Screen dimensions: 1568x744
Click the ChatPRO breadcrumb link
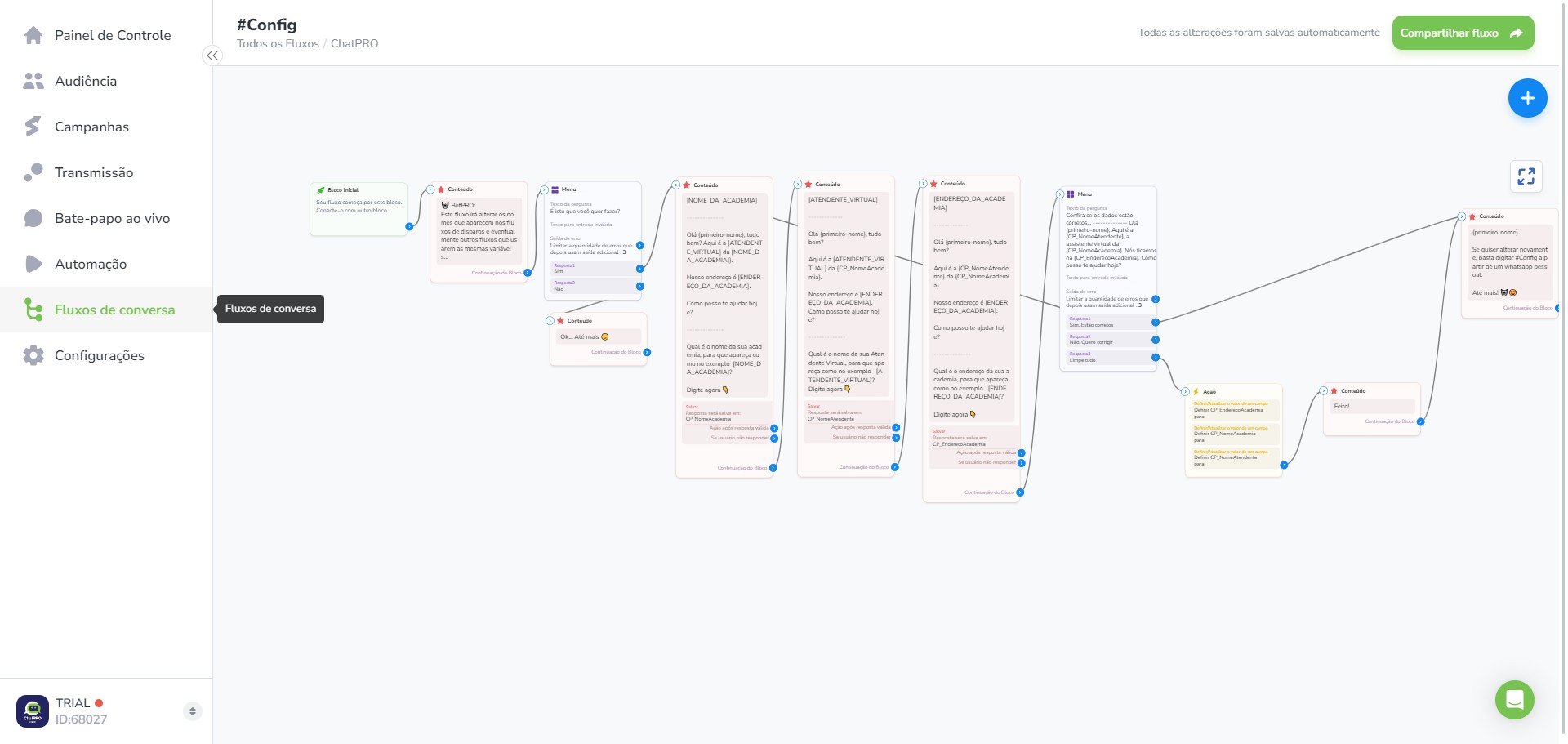(x=354, y=43)
